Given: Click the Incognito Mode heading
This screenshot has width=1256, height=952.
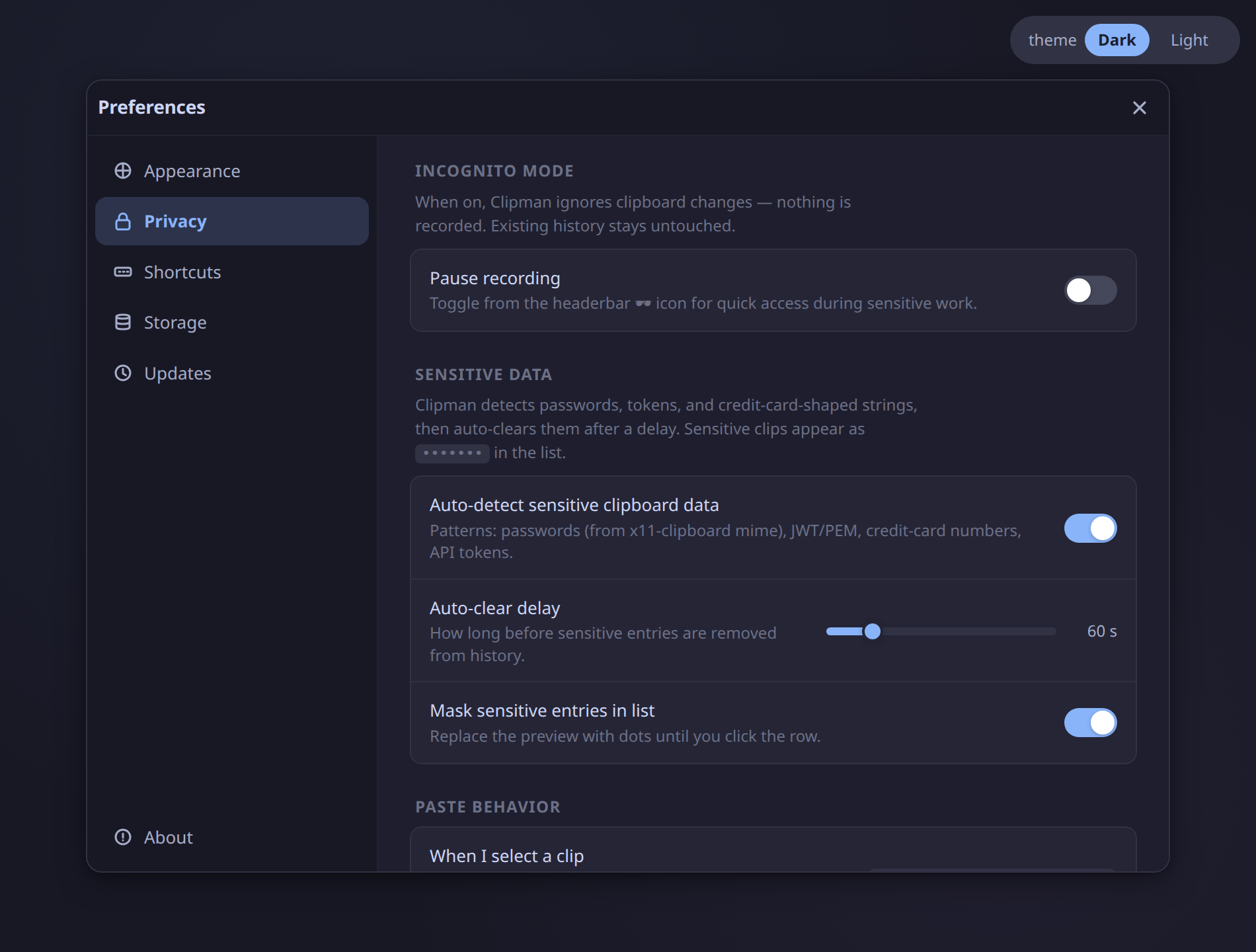Looking at the screenshot, I should tap(494, 171).
